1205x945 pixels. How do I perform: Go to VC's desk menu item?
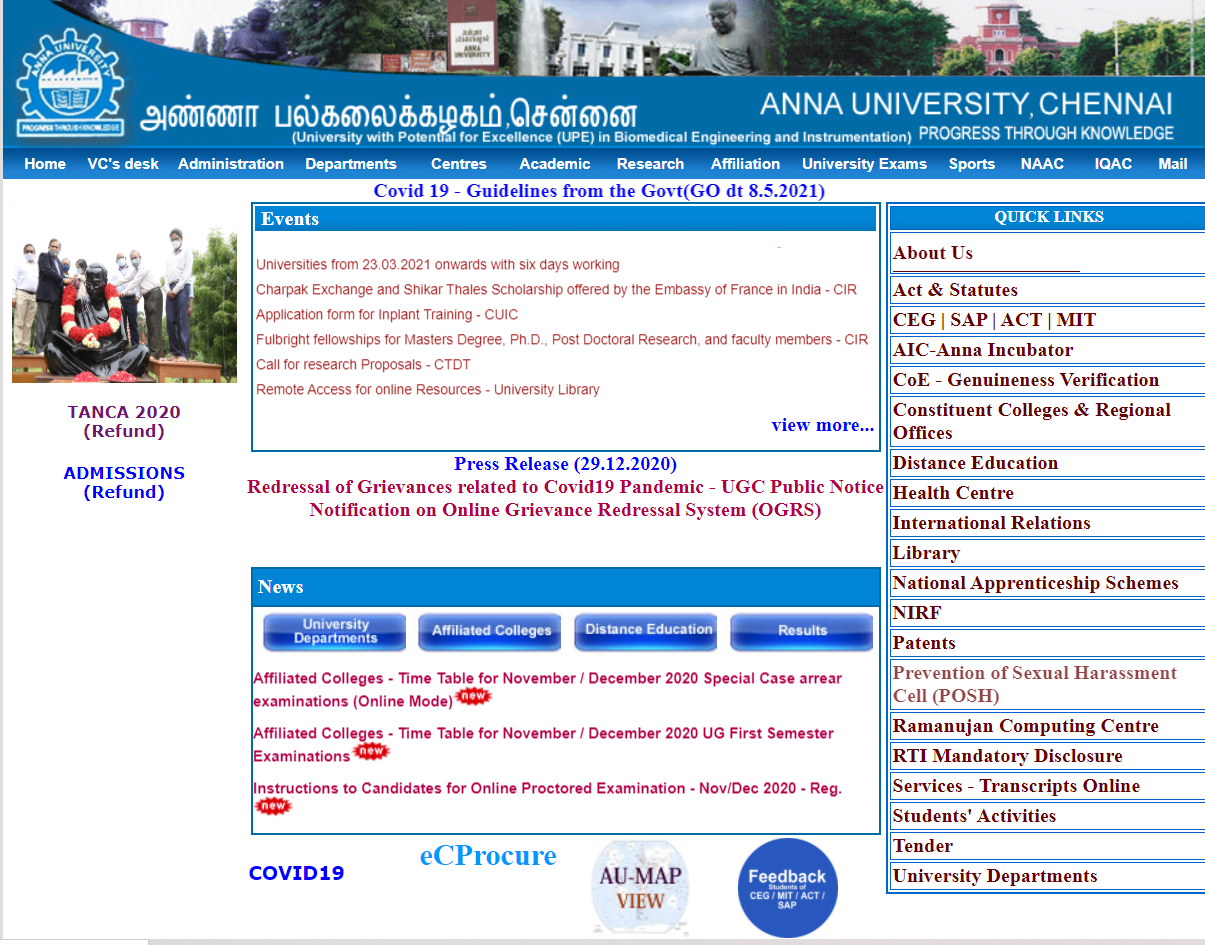pos(123,164)
